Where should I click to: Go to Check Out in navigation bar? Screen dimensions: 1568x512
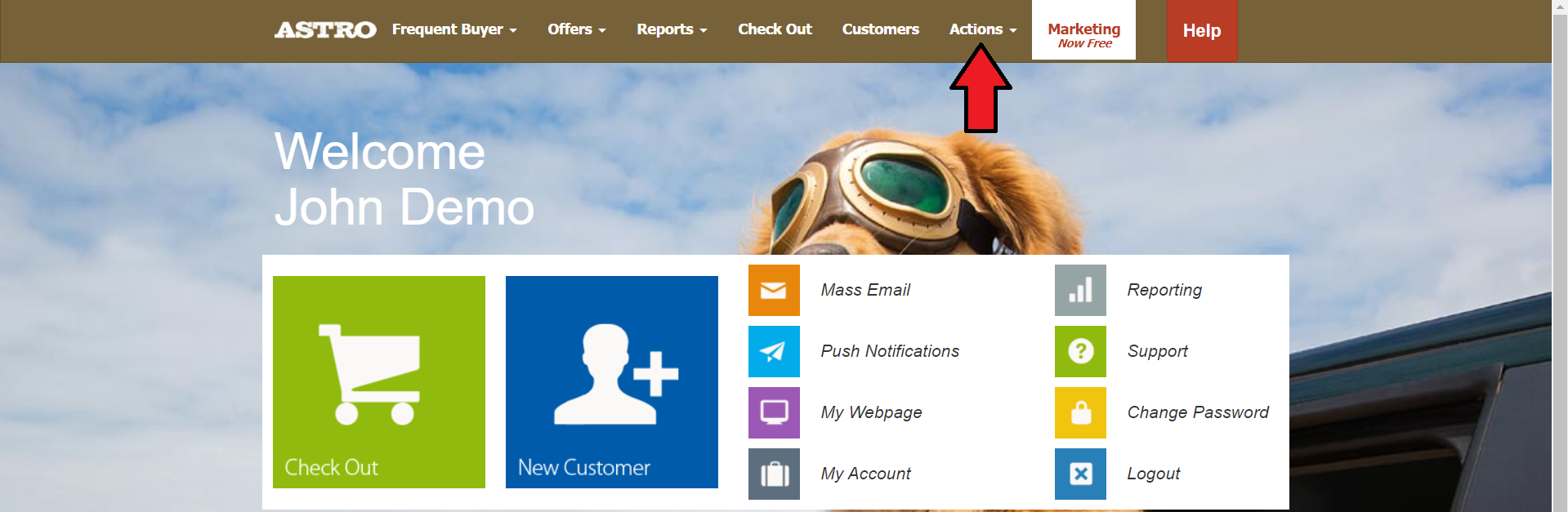click(x=775, y=29)
